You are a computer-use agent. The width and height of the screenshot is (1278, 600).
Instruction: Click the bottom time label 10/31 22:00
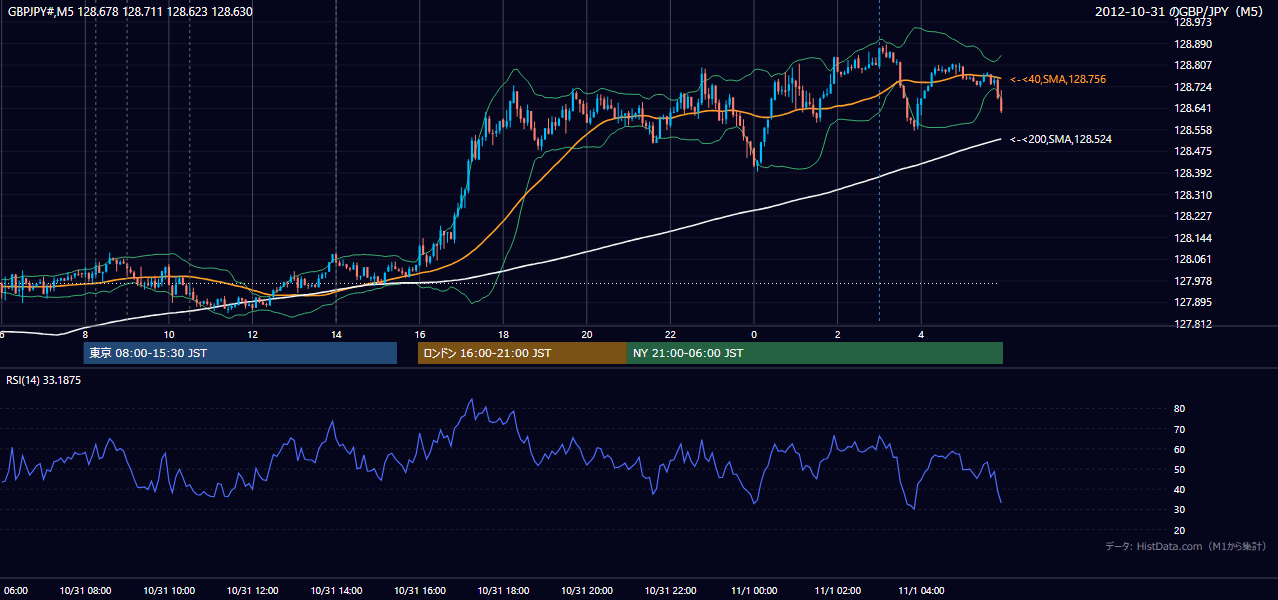[670, 590]
